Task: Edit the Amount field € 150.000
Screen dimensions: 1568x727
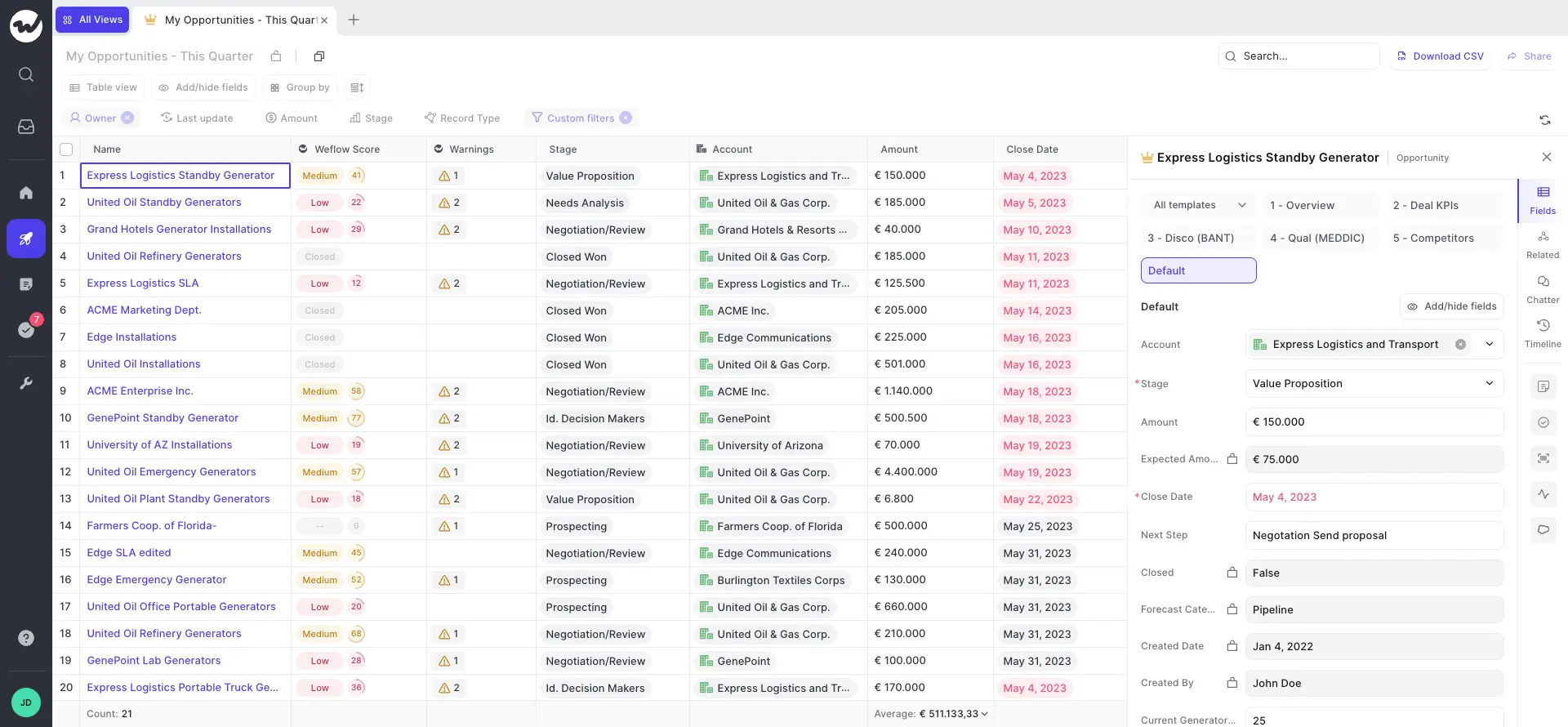Action: (x=1374, y=422)
